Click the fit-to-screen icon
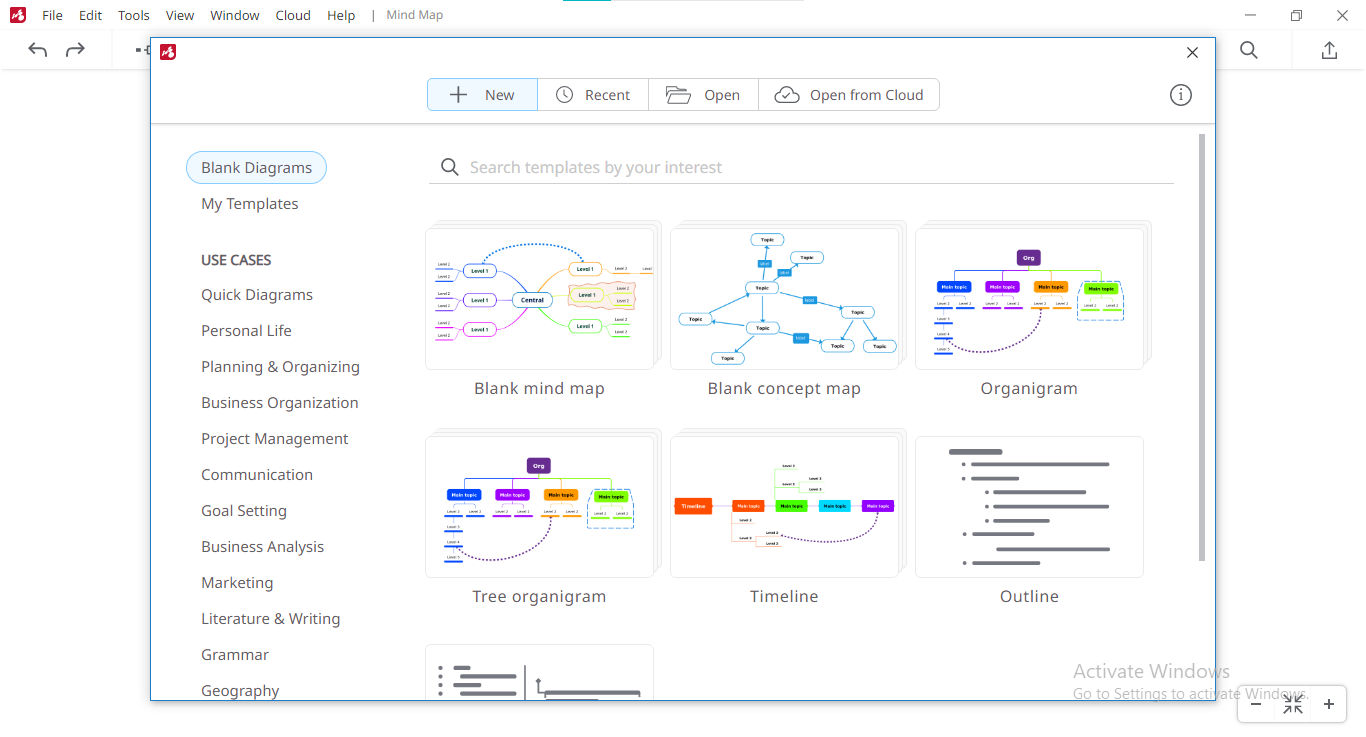The width and height of the screenshot is (1366, 737). (x=1293, y=704)
